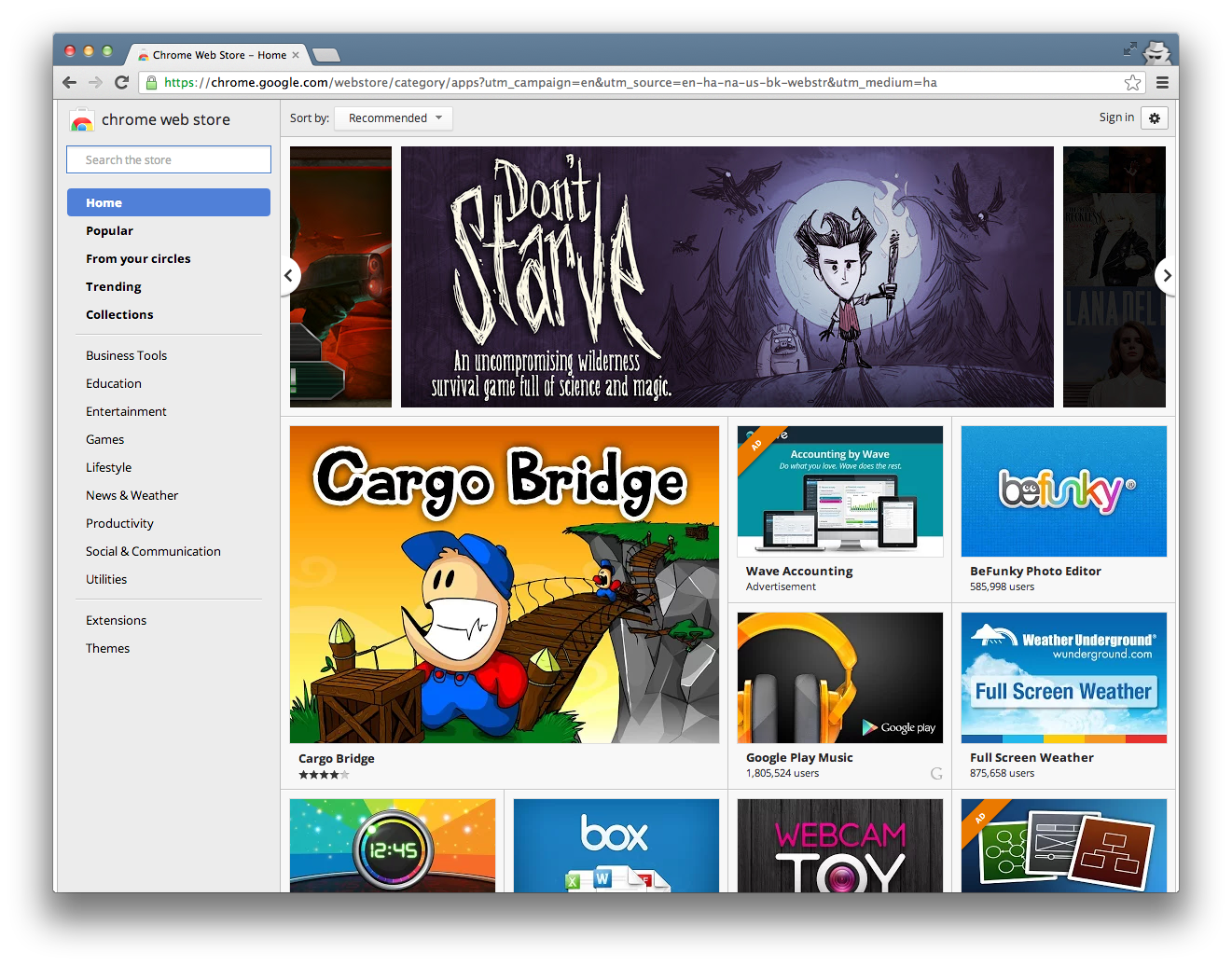
Task: Browse Productivity category
Action: (119, 523)
